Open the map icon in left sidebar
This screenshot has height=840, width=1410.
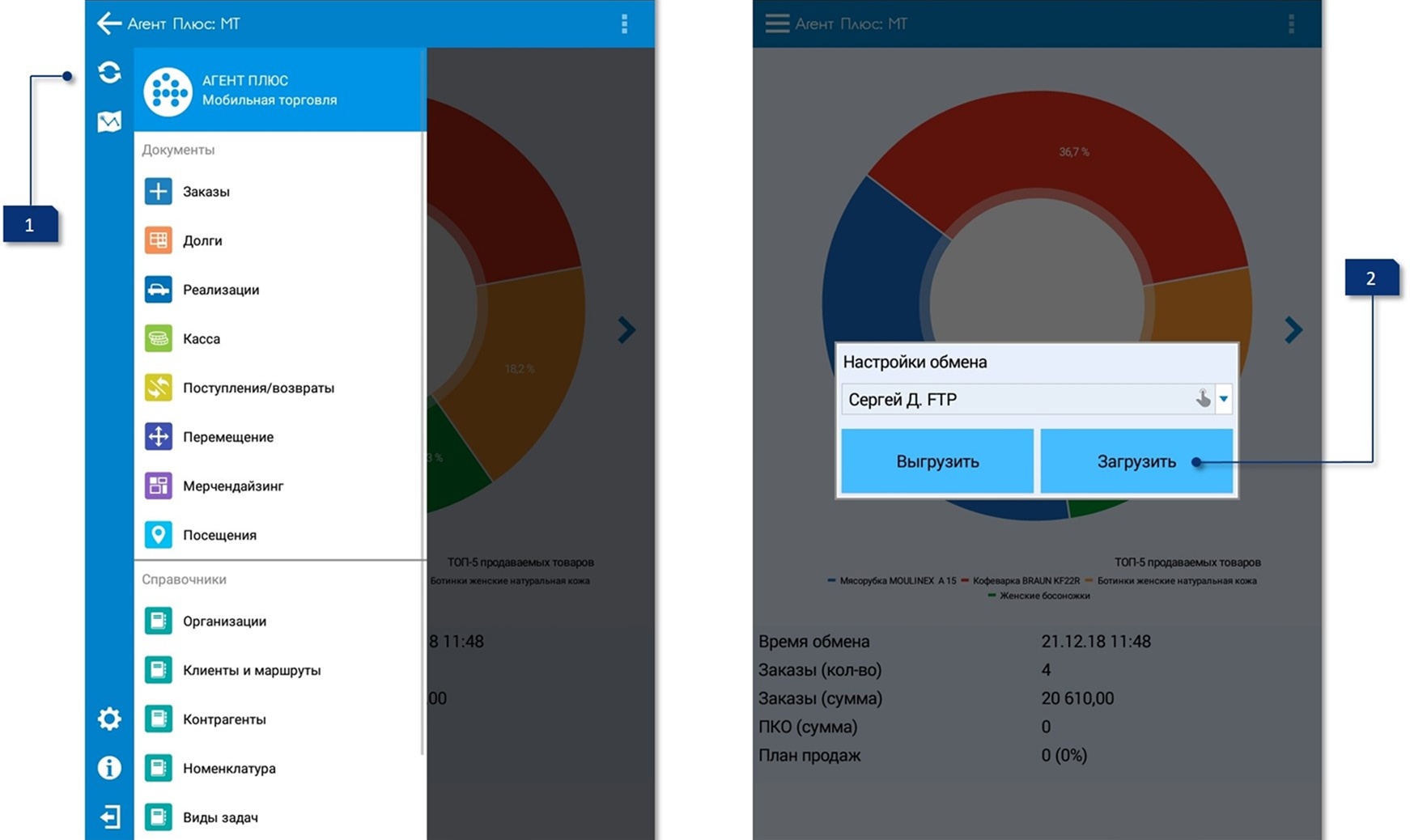(x=109, y=121)
